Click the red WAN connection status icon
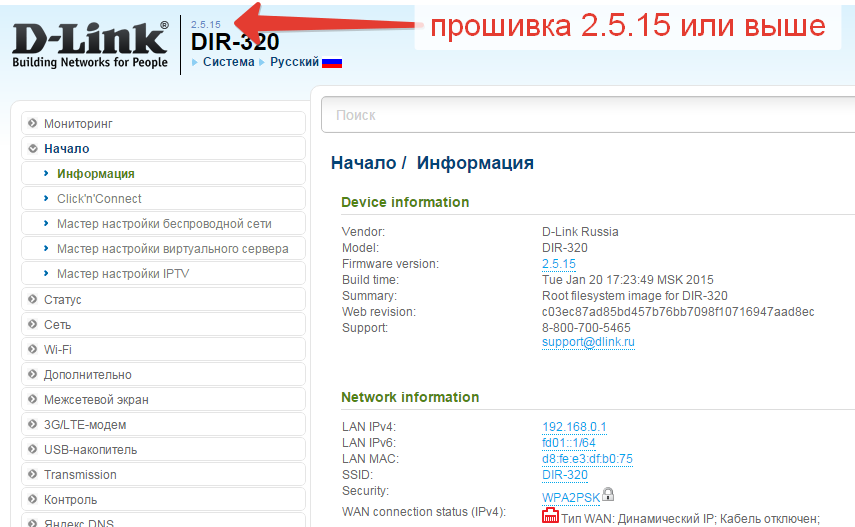The image size is (855, 527). coord(550,516)
